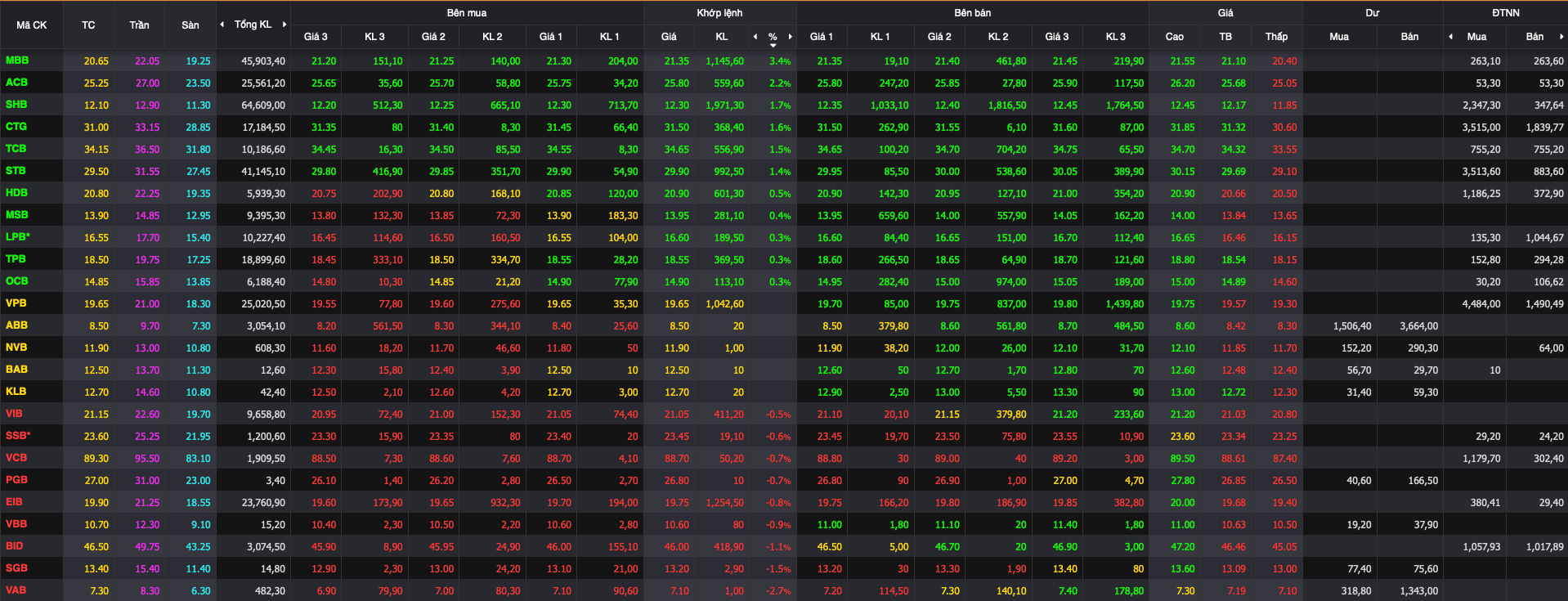Image resolution: width=1568 pixels, height=601 pixels.
Task: Select the VCB ticker
Action: (16, 458)
